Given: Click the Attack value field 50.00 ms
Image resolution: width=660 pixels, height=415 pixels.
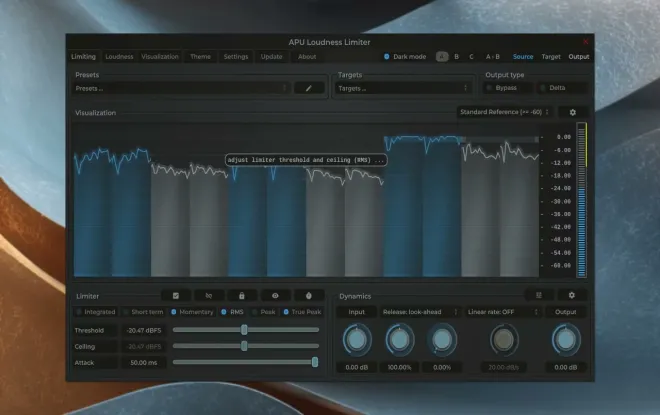Looking at the screenshot, I should [144, 362].
